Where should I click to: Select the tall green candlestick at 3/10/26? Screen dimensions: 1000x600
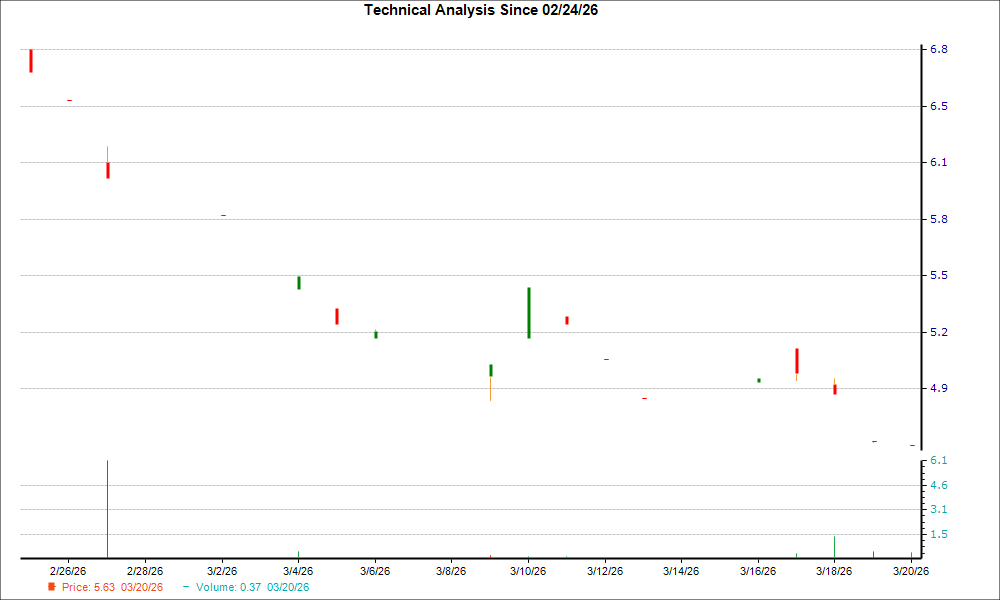[x=528, y=313]
